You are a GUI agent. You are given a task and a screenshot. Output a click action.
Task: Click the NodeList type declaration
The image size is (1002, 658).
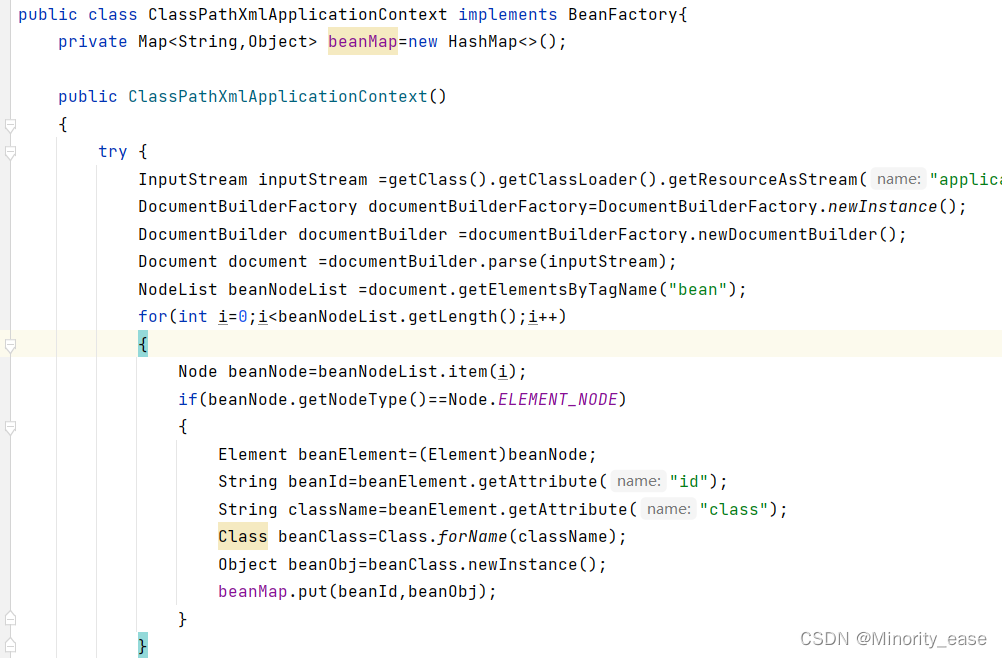[x=178, y=289]
